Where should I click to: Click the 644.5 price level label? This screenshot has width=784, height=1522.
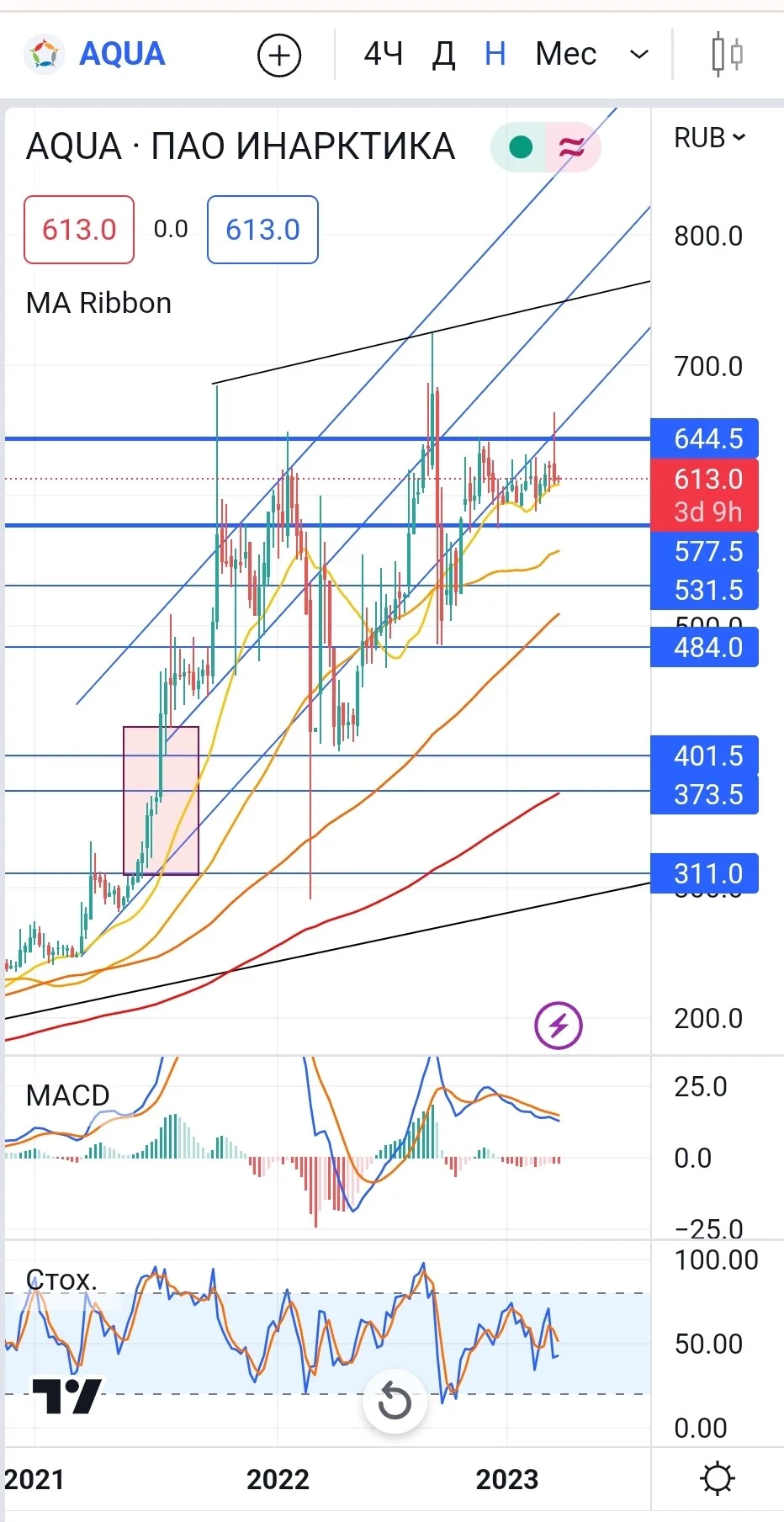[x=705, y=438]
